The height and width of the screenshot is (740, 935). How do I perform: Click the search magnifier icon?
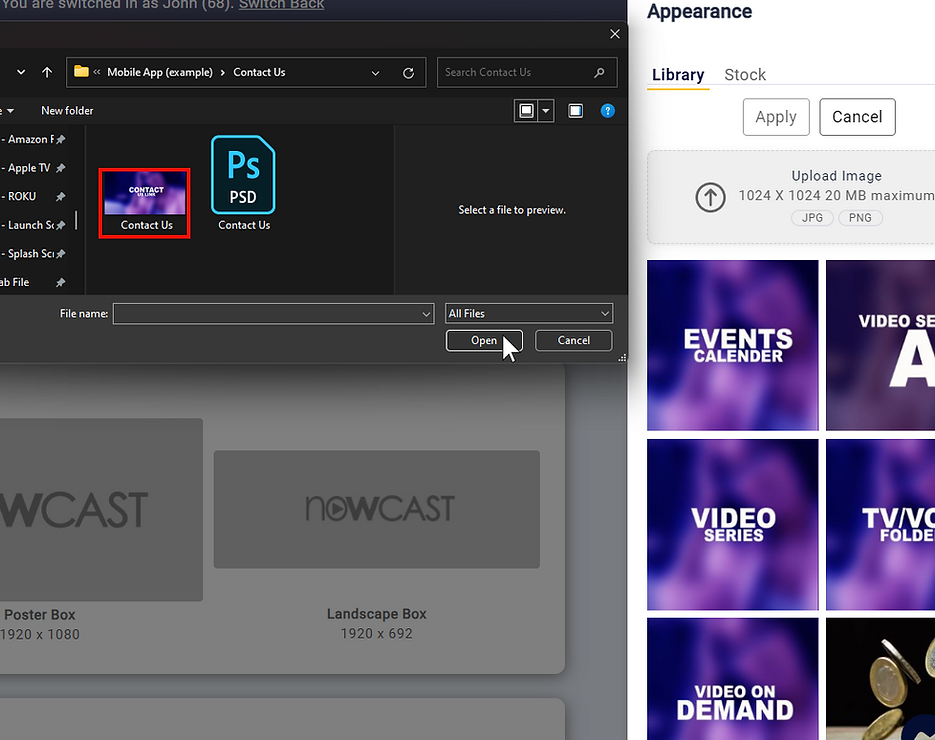coord(599,72)
